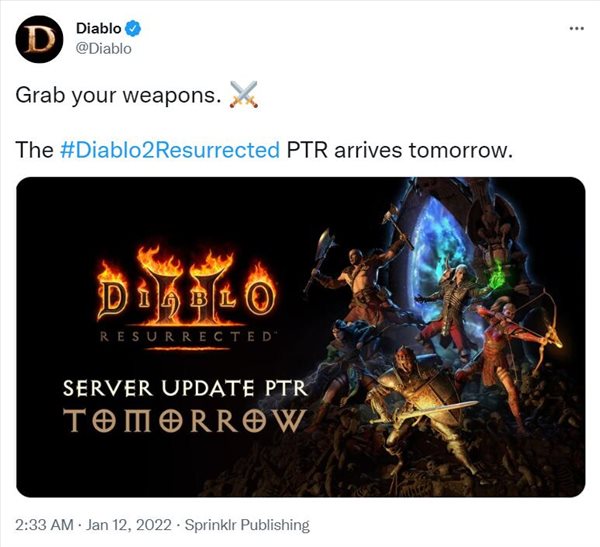Click the Sprinklr Publishing source label
Viewport: 600px width, 547px height.
tap(247, 525)
